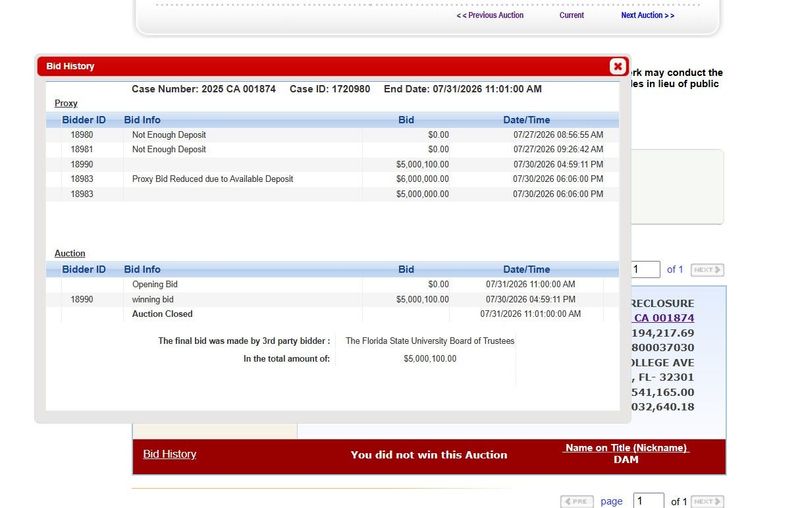Click 'Not Enough Deposit' for bidder 18980
Viewport: 800px width, 508px height.
coord(169,135)
